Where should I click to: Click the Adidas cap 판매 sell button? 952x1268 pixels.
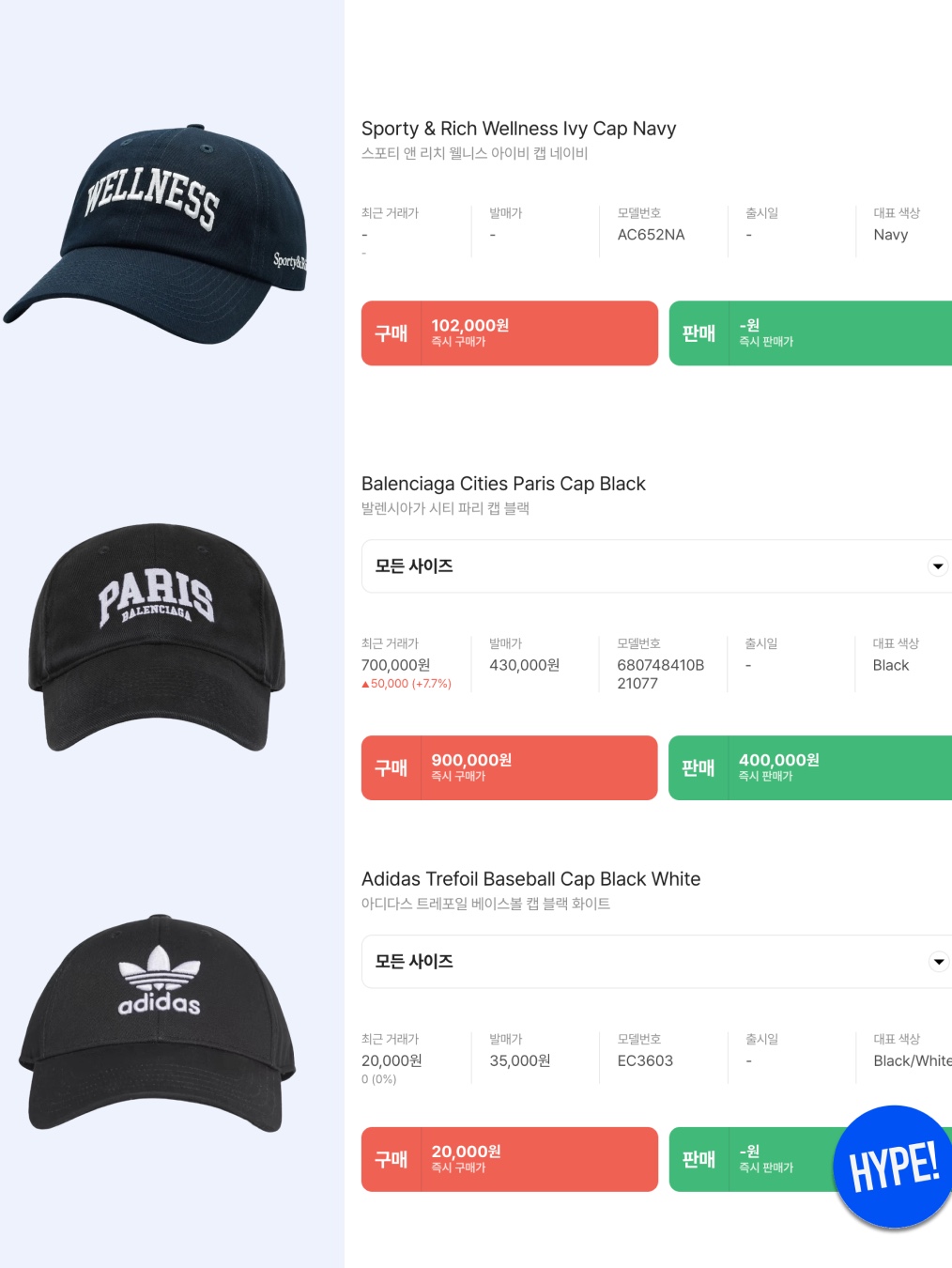tap(751, 1159)
